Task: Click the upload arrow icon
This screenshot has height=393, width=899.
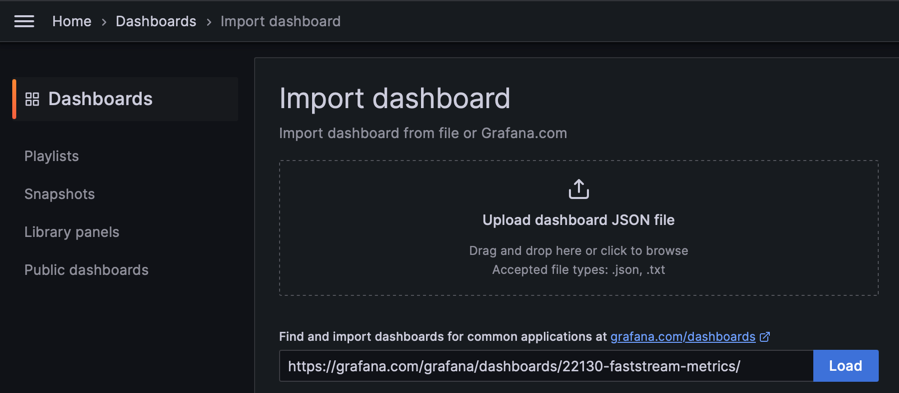Action: tap(579, 189)
